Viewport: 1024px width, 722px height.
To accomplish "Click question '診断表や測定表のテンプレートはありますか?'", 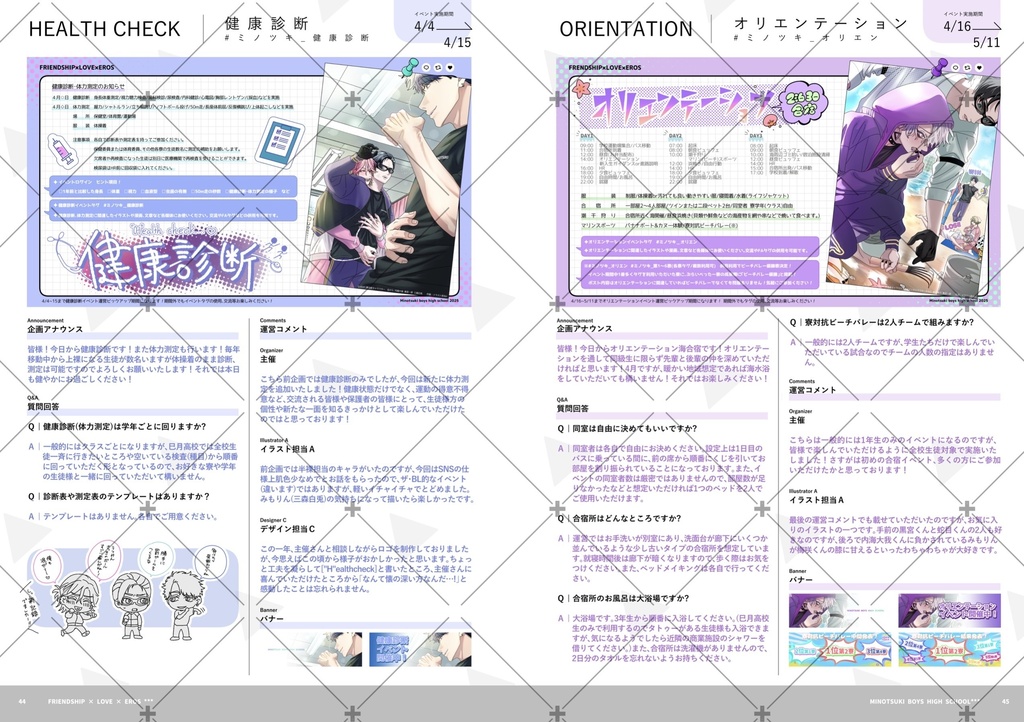I will point(119,496).
